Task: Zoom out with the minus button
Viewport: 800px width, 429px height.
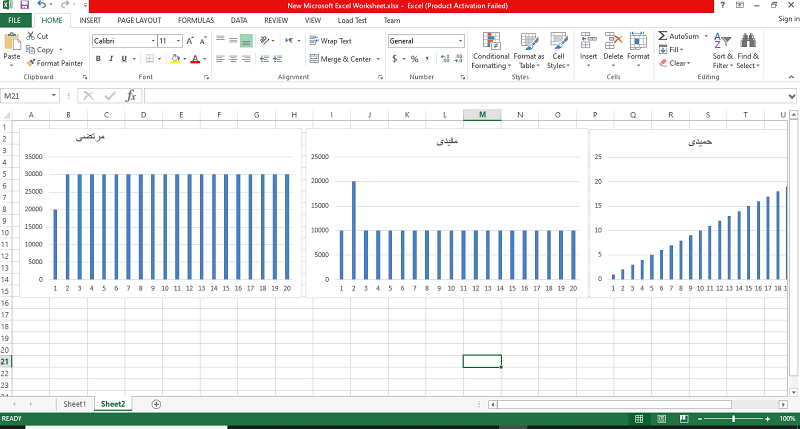Action: 700,419
